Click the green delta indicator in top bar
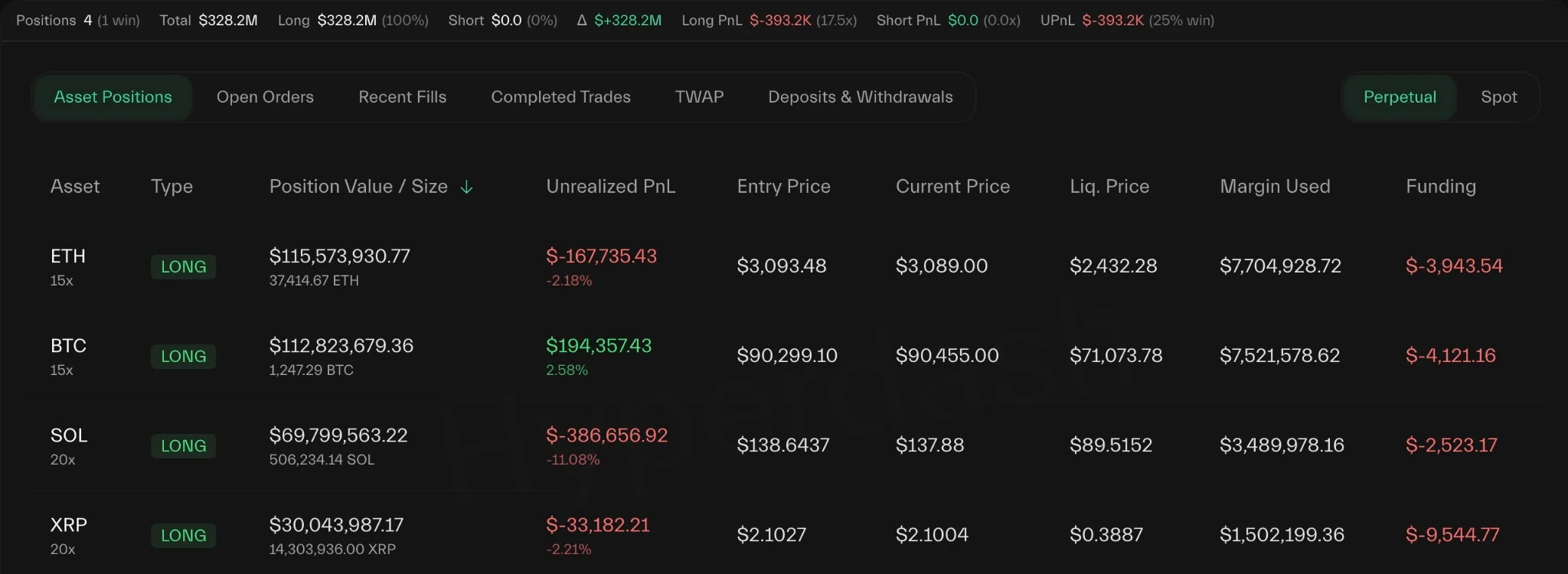The width and height of the screenshot is (1568, 574). pos(620,21)
